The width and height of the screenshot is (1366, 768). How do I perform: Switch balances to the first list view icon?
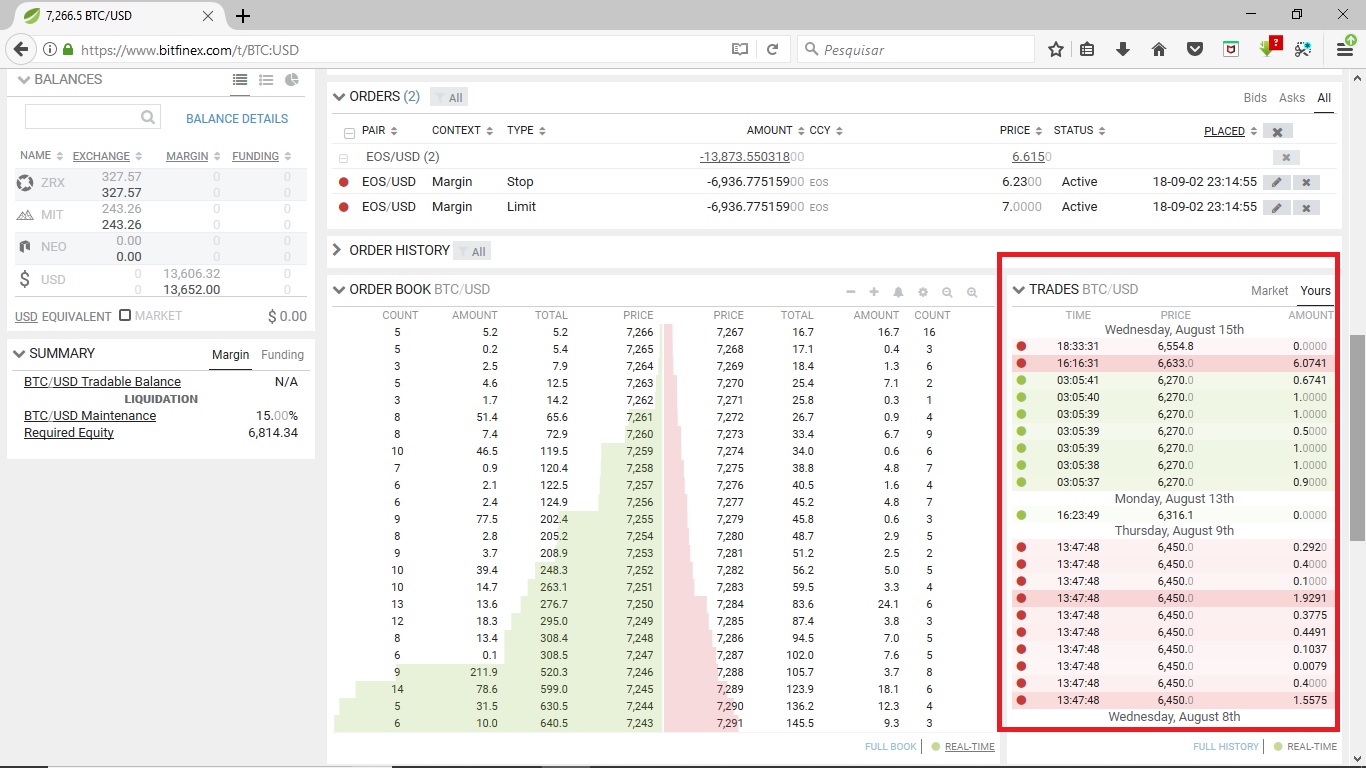[x=240, y=80]
